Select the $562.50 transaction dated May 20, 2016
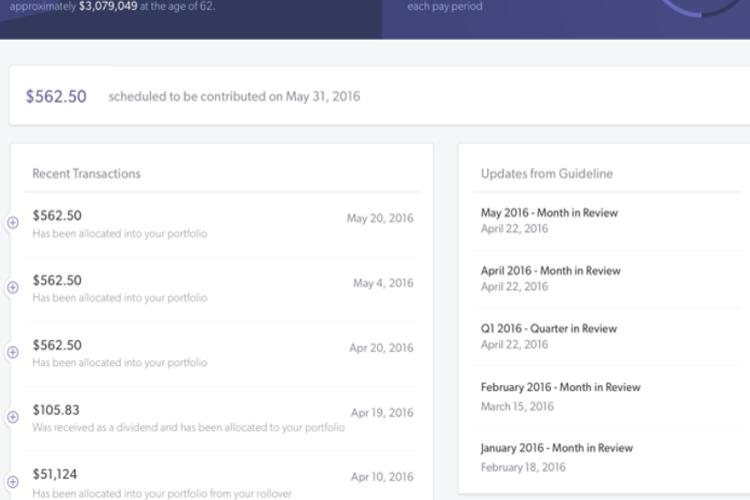Viewport: 750px width, 500px height. click(x=221, y=224)
